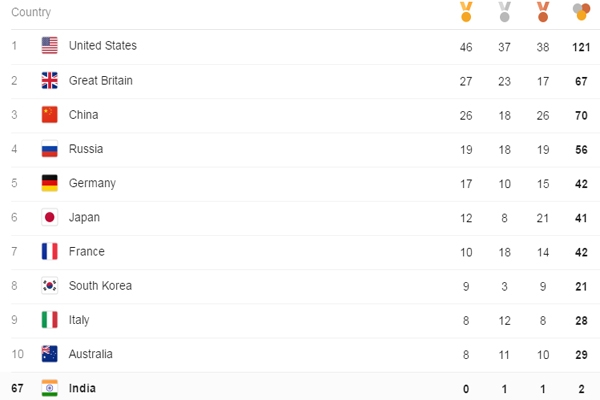
Task: Click the gold medal column icon
Action: [x=466, y=11]
